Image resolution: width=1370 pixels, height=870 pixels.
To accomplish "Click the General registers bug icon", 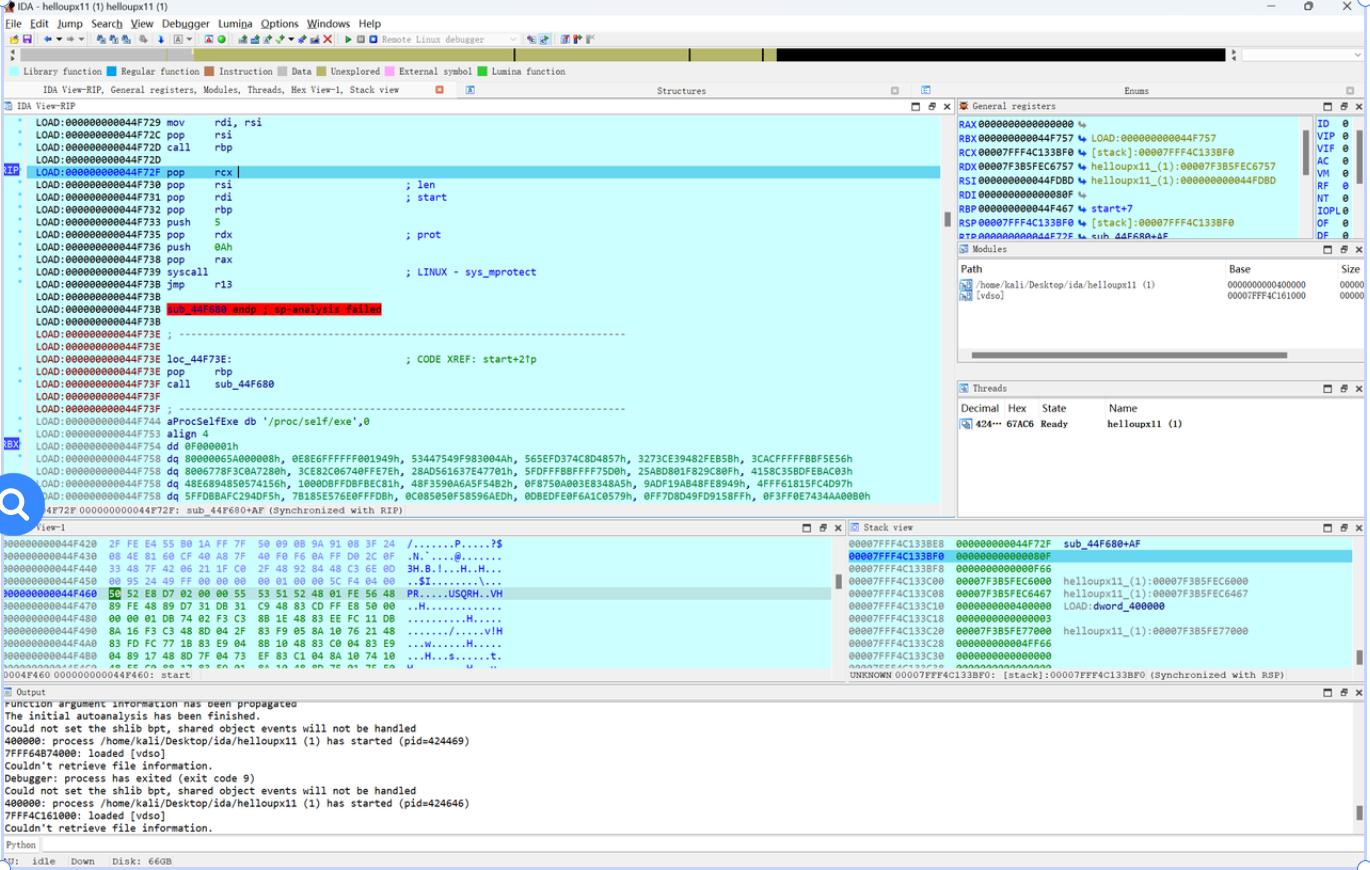I will [x=964, y=106].
